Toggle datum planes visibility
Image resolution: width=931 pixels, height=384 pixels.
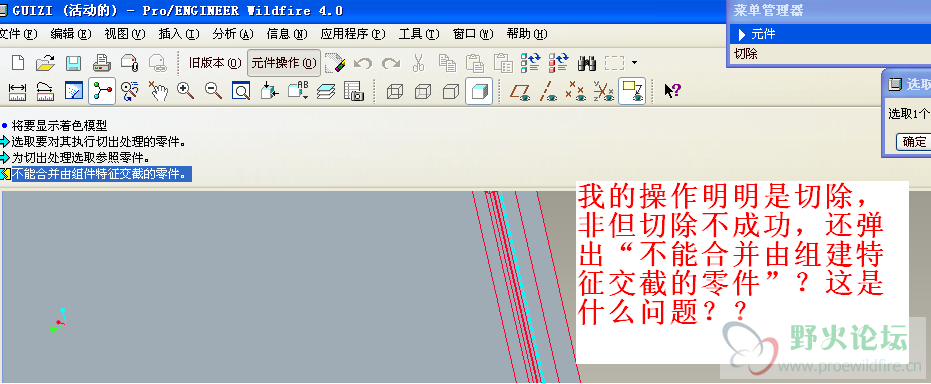520,91
